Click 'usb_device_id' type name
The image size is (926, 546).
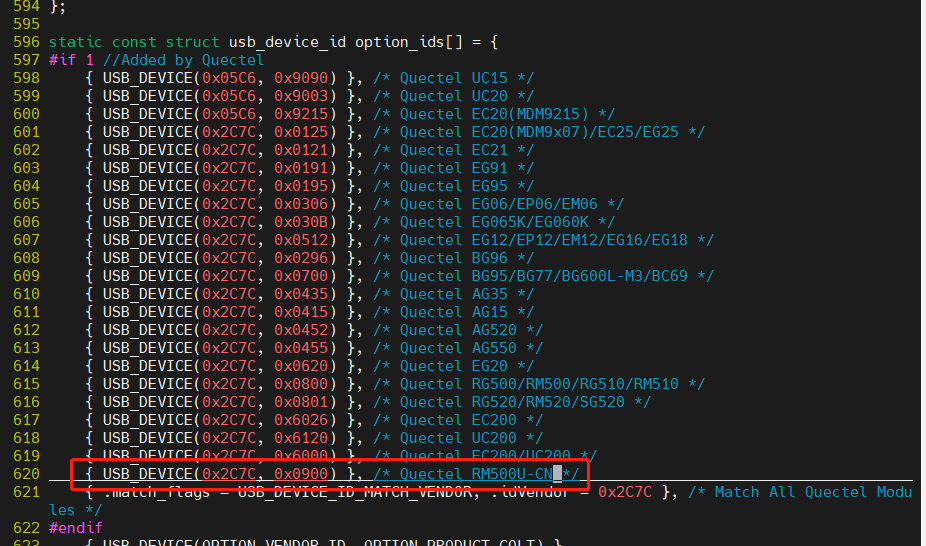pos(288,42)
